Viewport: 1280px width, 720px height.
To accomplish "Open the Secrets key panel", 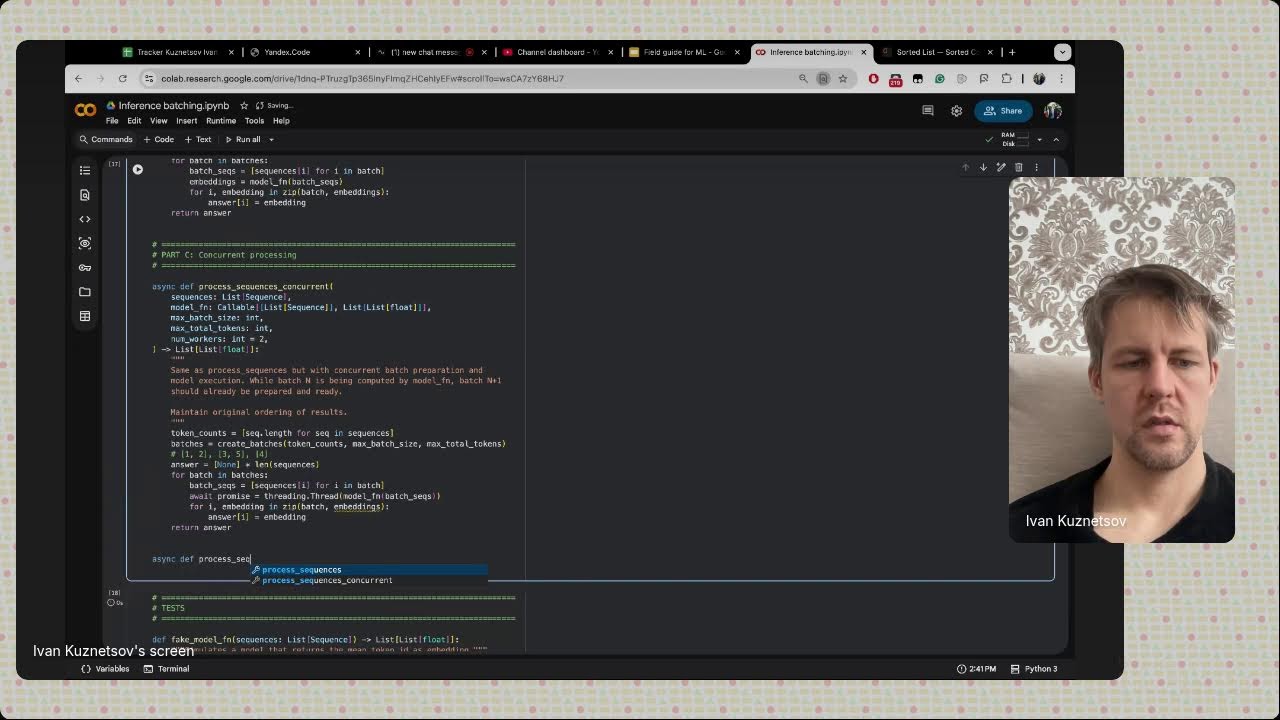I will pos(85,267).
